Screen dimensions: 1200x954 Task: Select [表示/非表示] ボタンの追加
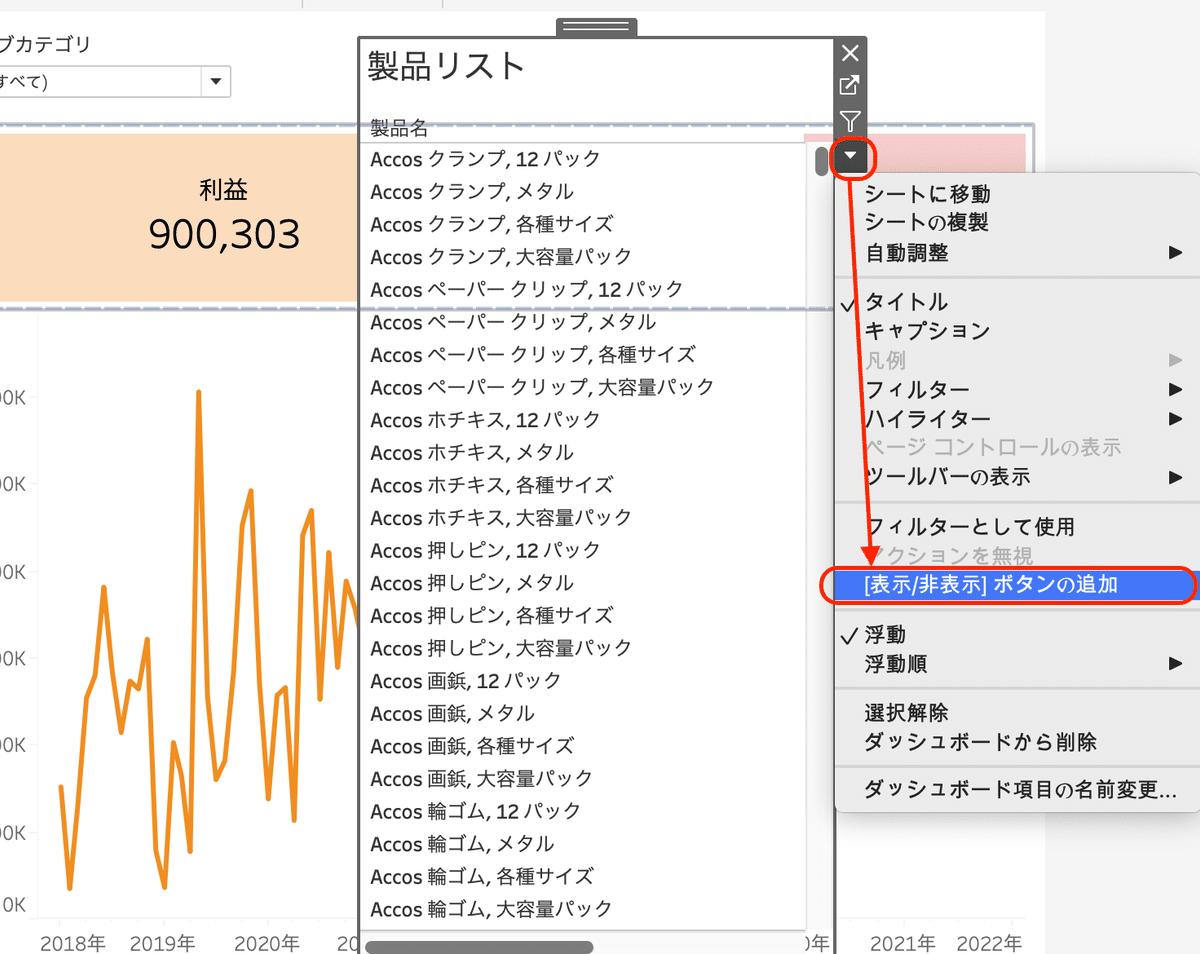pos(1017,585)
